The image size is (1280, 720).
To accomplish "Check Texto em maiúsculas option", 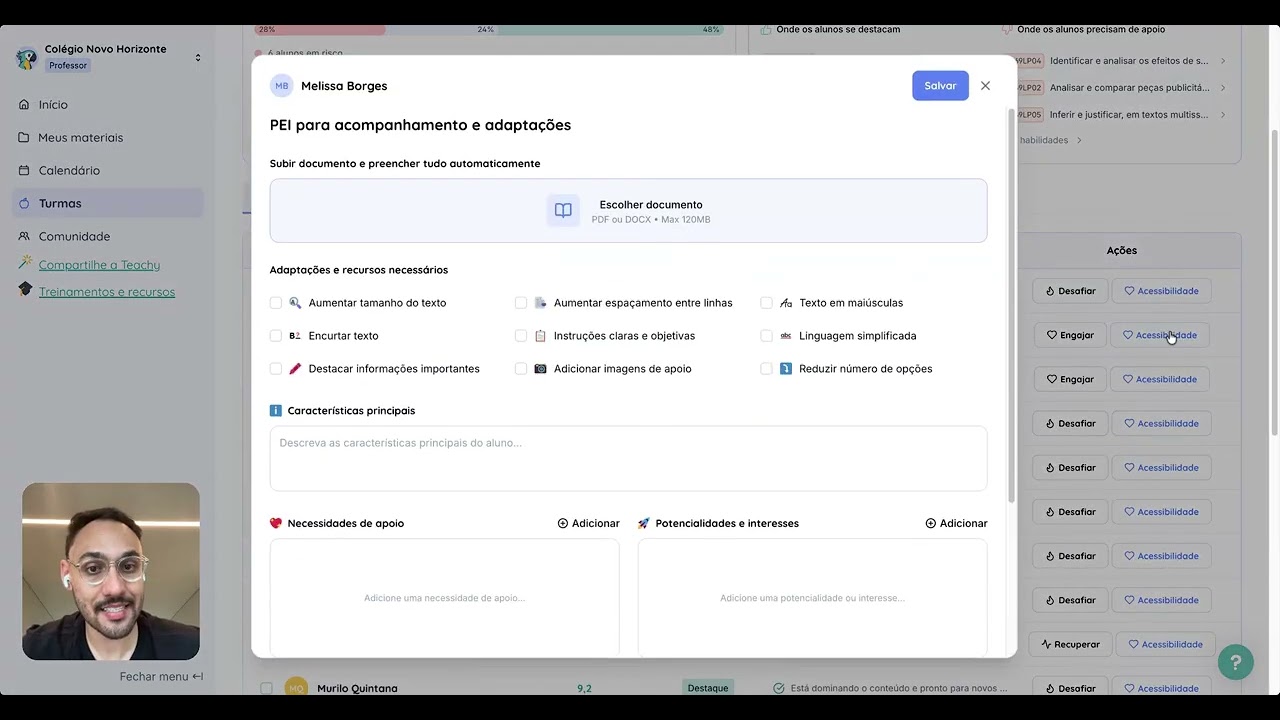I will (766, 303).
